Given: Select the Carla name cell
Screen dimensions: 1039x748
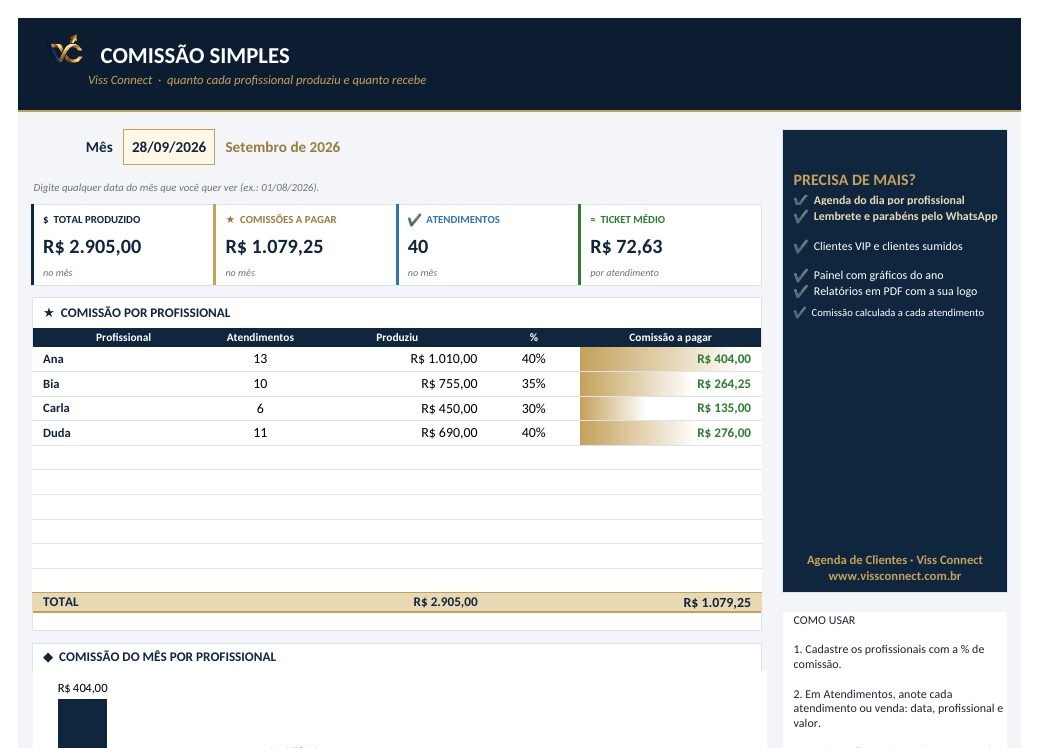Looking at the screenshot, I should (x=56, y=408).
